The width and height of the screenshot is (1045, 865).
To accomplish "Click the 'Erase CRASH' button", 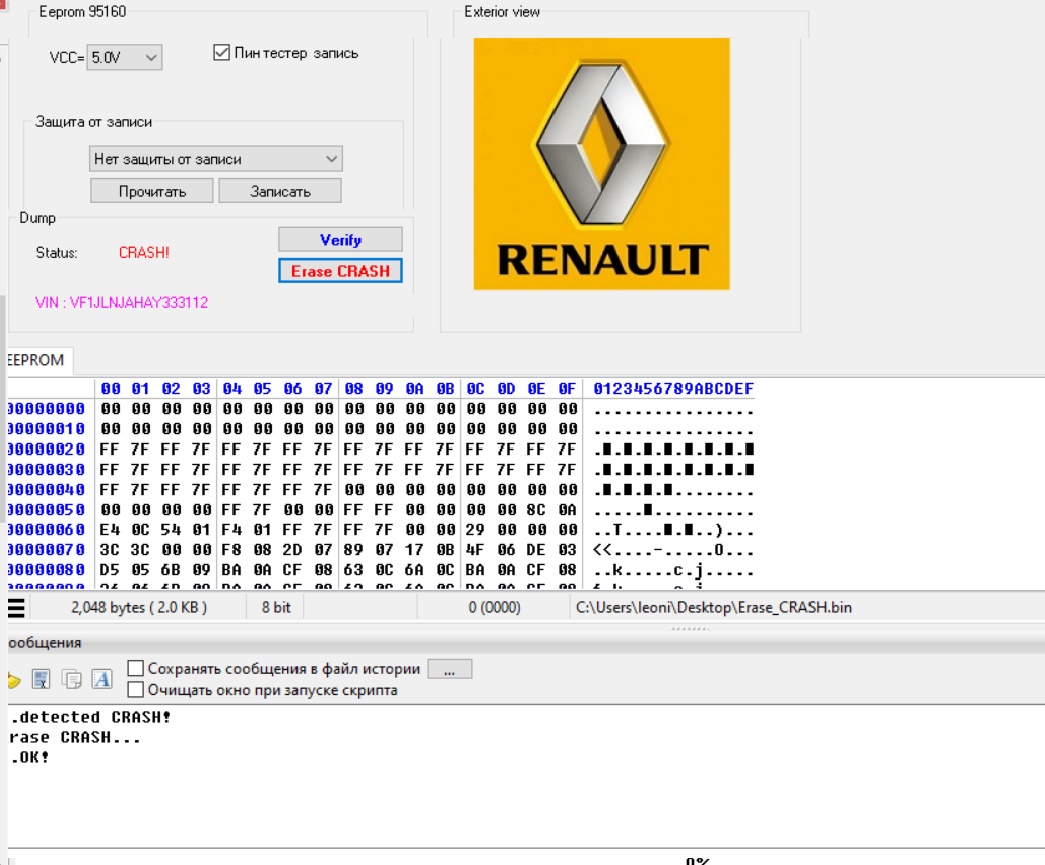I will 340,271.
